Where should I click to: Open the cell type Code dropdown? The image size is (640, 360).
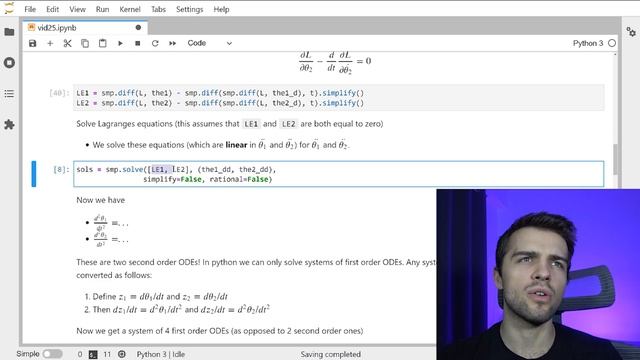(x=209, y=43)
